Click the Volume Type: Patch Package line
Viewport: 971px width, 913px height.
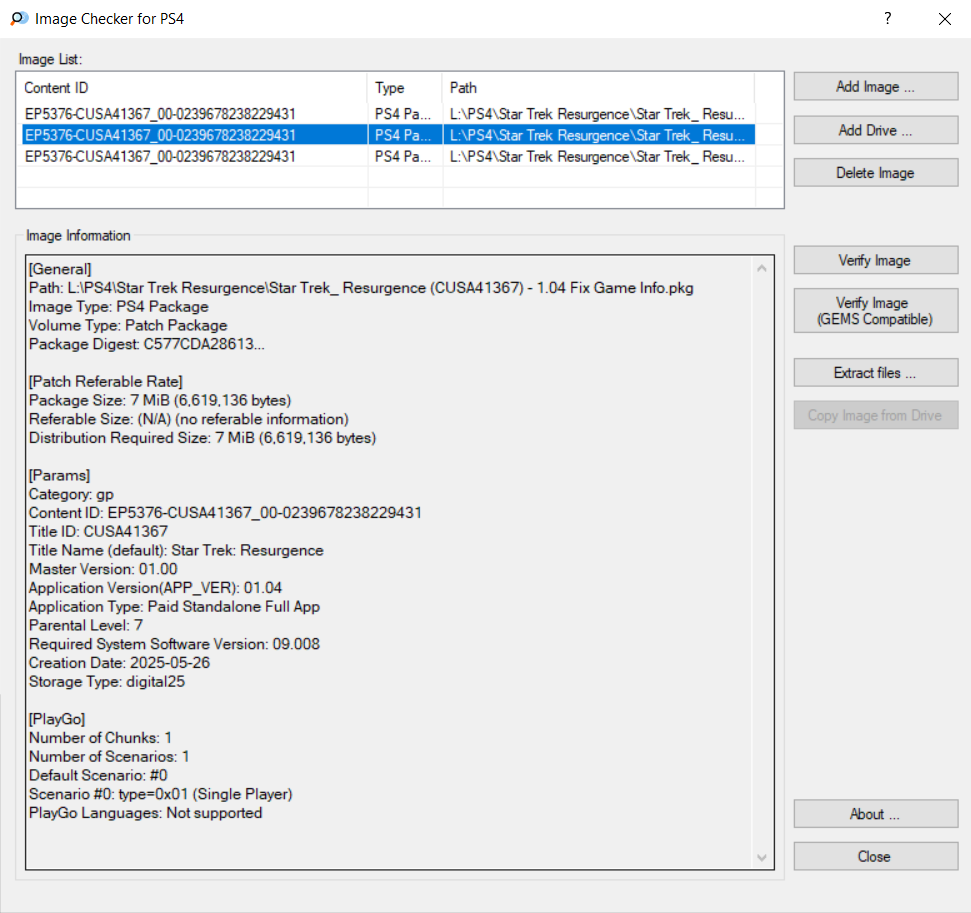coord(128,326)
